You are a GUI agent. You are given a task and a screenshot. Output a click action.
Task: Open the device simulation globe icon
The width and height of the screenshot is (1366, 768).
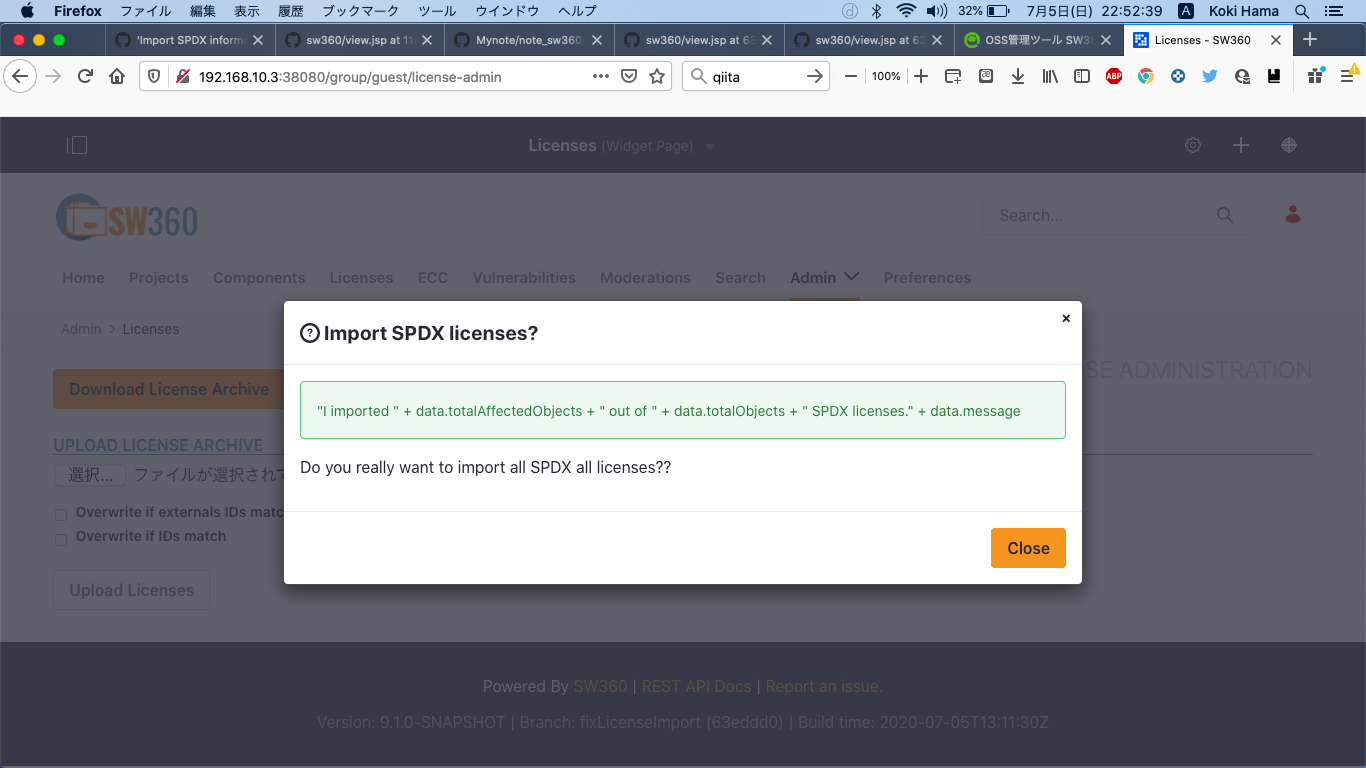(x=1288, y=145)
